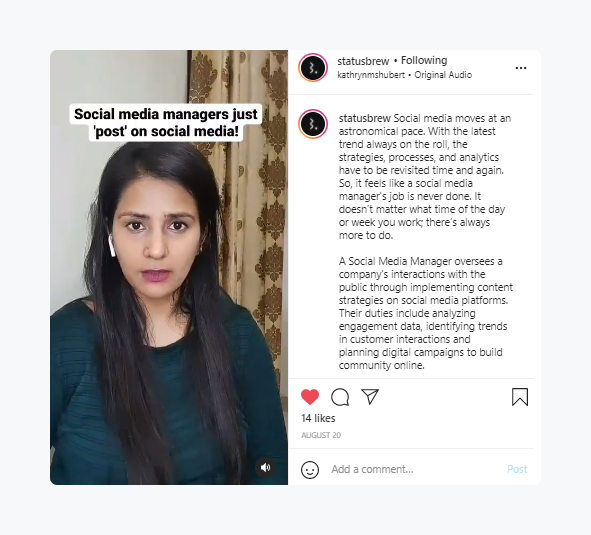Share post using paper plane icon
Image resolution: width=591 pixels, height=535 pixels.
pos(370,397)
